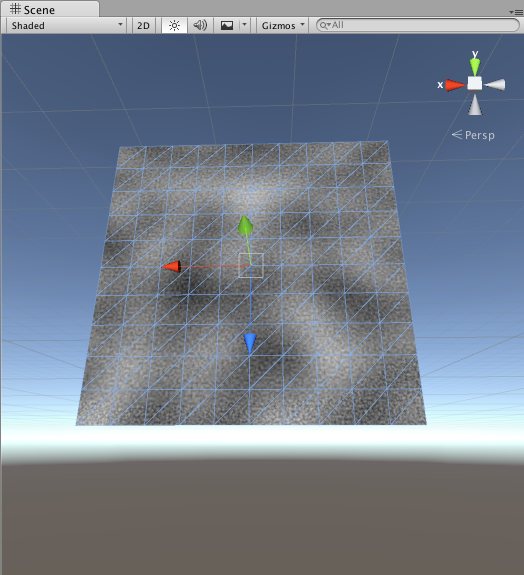Click the scene search field
Viewport: 524px width, 575px height.
pos(418,25)
